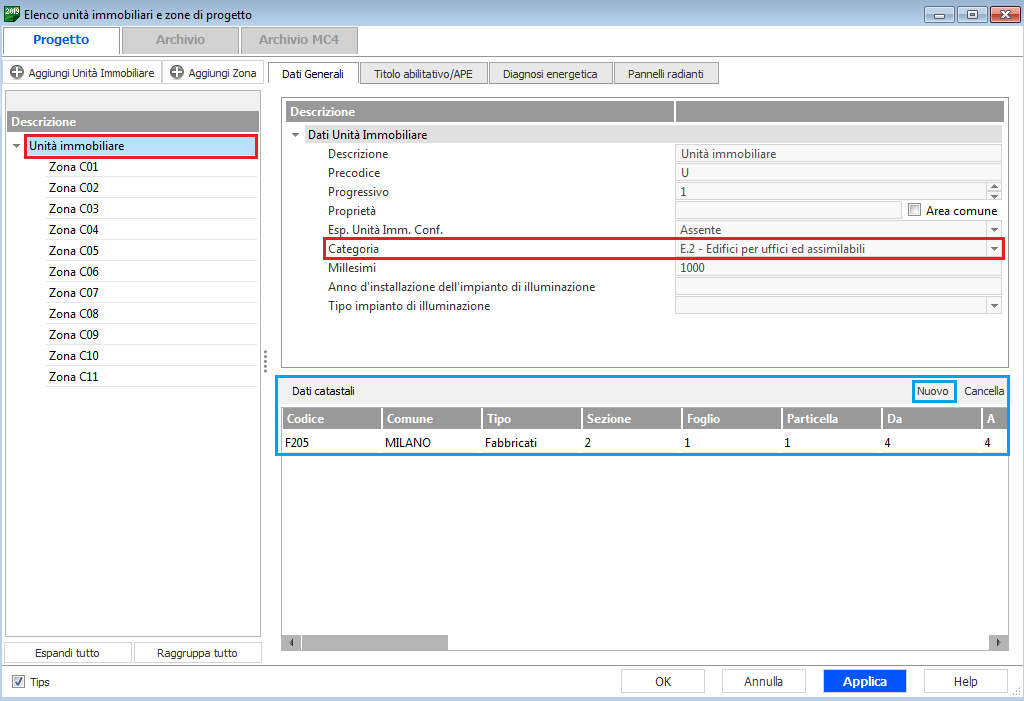
Task: Click Nuovo to add cadastral data
Action: pyautogui.click(x=933, y=391)
